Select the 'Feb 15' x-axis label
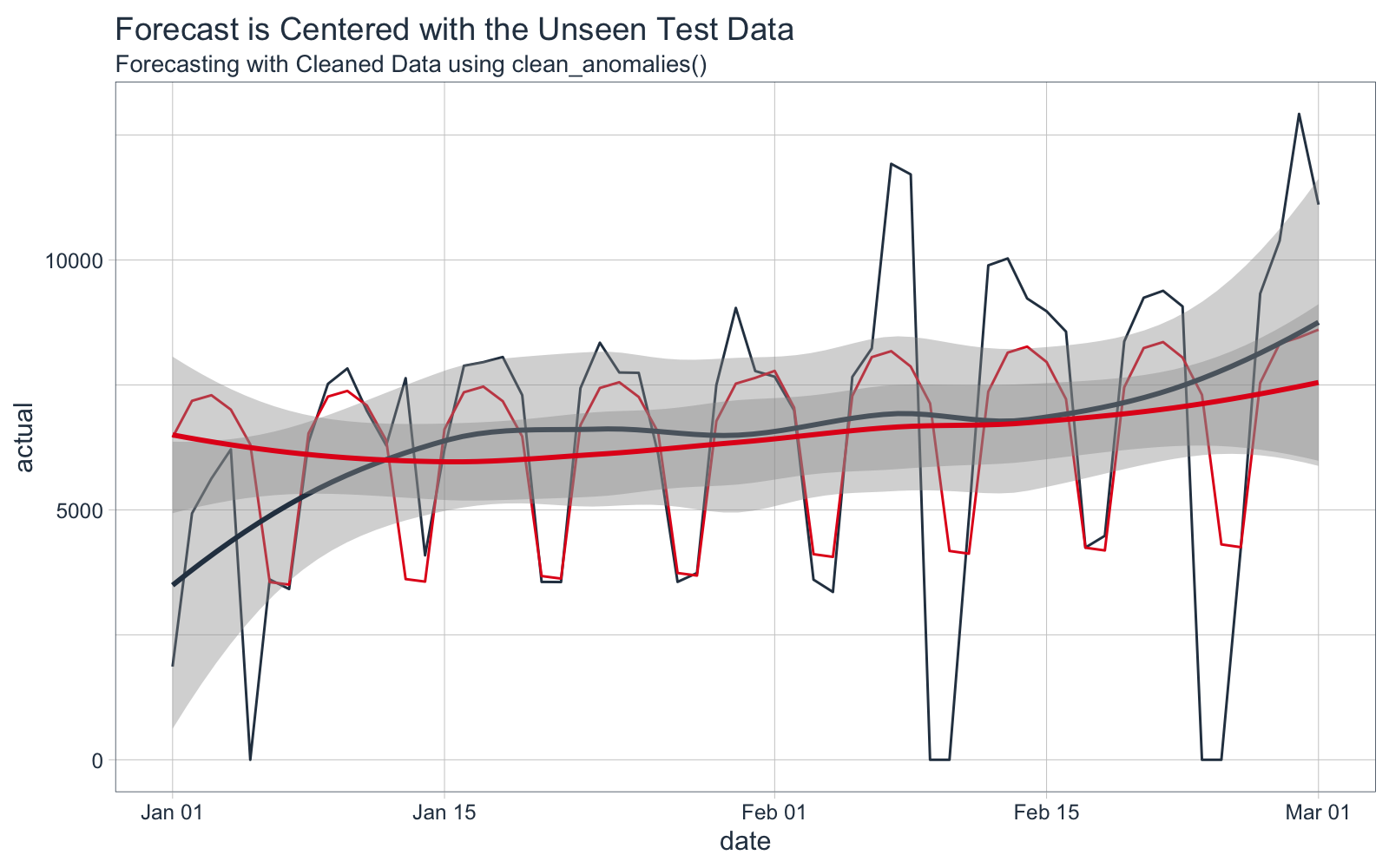The width and height of the screenshot is (1389, 868). click(x=1046, y=813)
